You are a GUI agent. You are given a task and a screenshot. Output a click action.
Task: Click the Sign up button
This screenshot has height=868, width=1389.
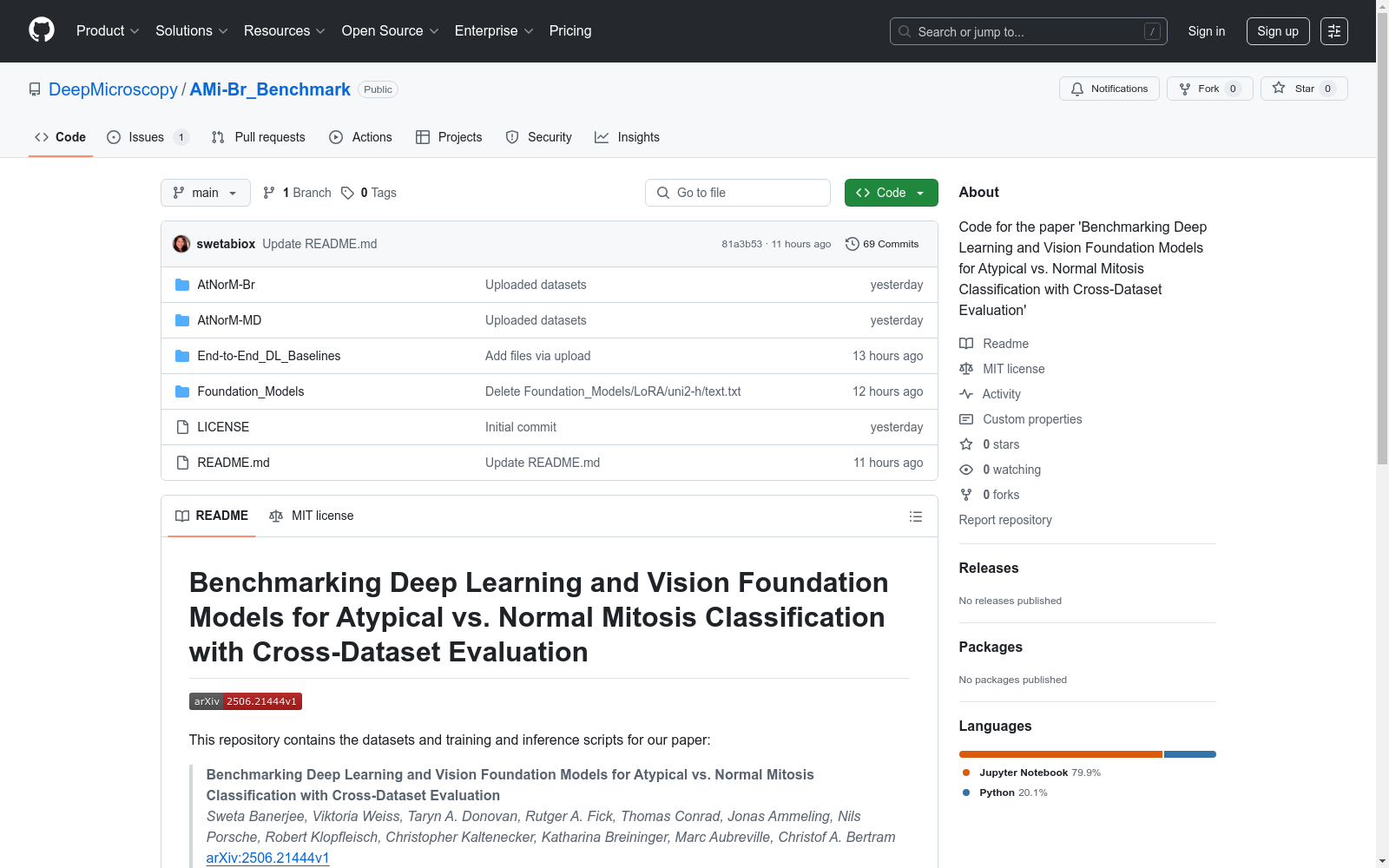pos(1278,31)
